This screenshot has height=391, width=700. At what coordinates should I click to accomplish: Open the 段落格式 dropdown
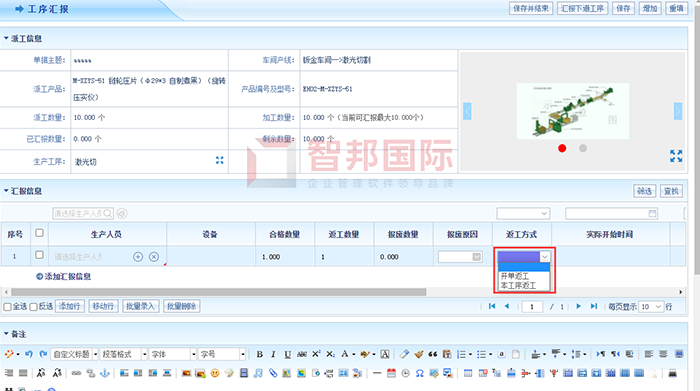coord(124,354)
